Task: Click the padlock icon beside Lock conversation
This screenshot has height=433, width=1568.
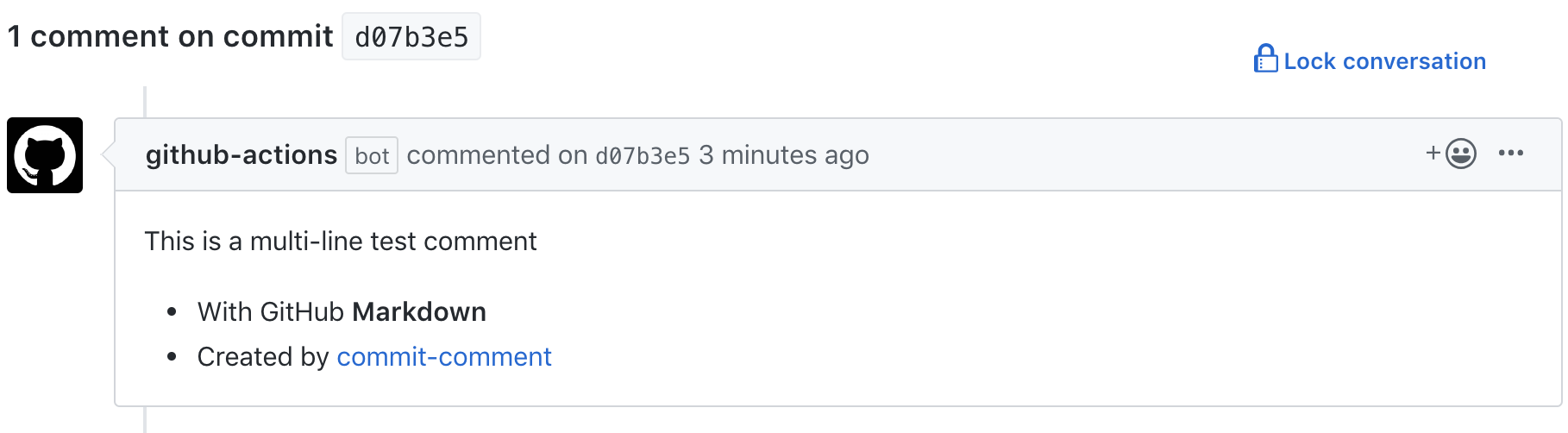Action: point(1265,60)
